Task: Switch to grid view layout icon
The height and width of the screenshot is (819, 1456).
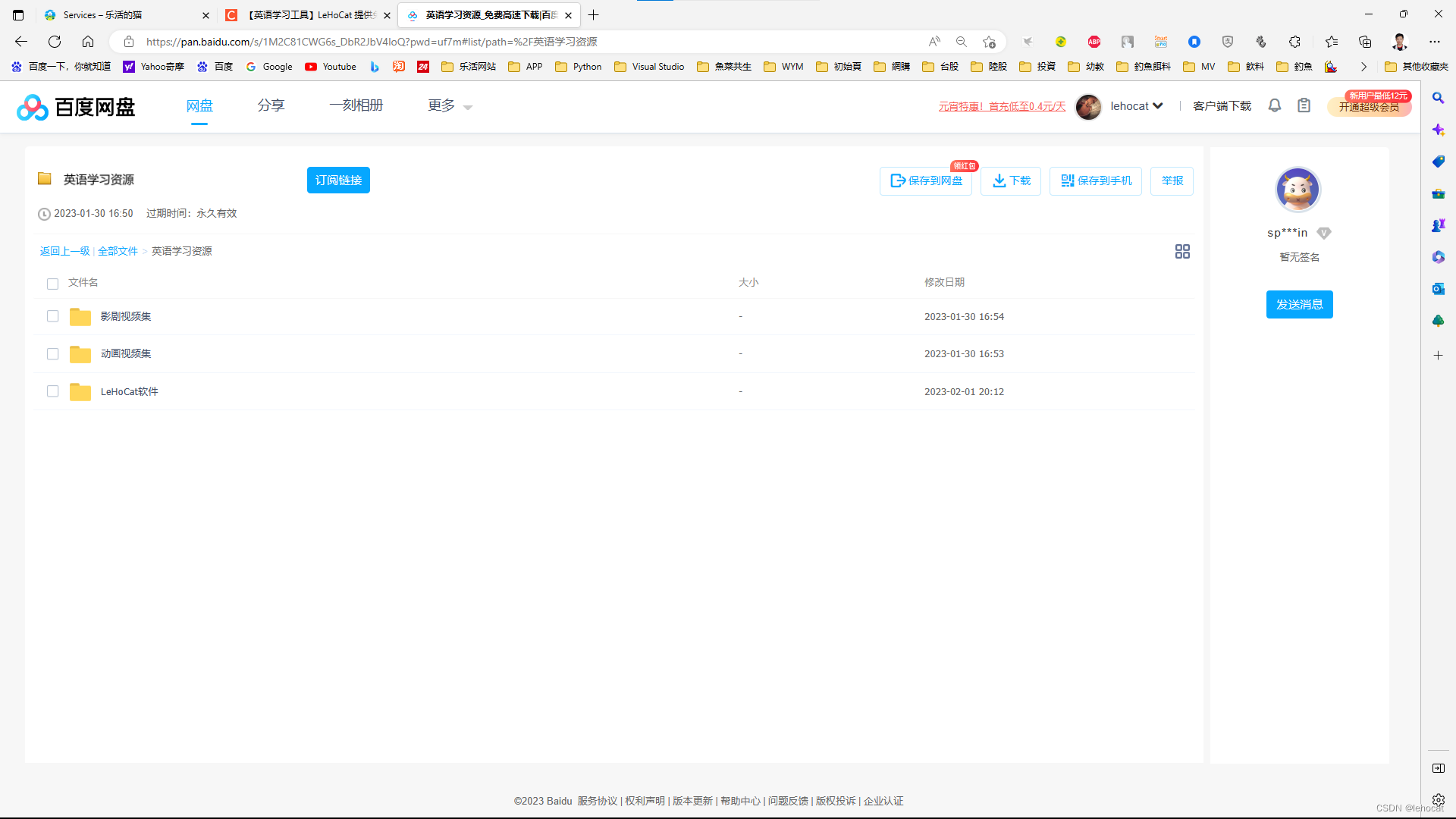Action: pyautogui.click(x=1182, y=251)
